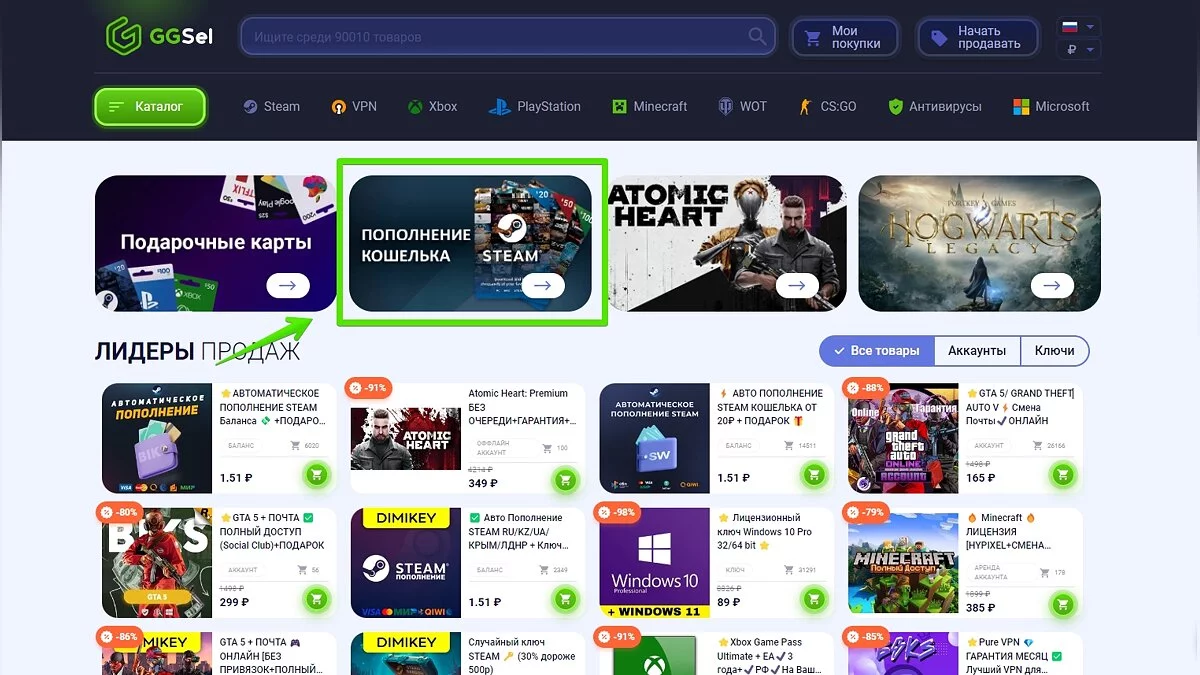Image resolution: width=1200 pixels, height=675 pixels.
Task: Go to Steam category
Action: 271,107
